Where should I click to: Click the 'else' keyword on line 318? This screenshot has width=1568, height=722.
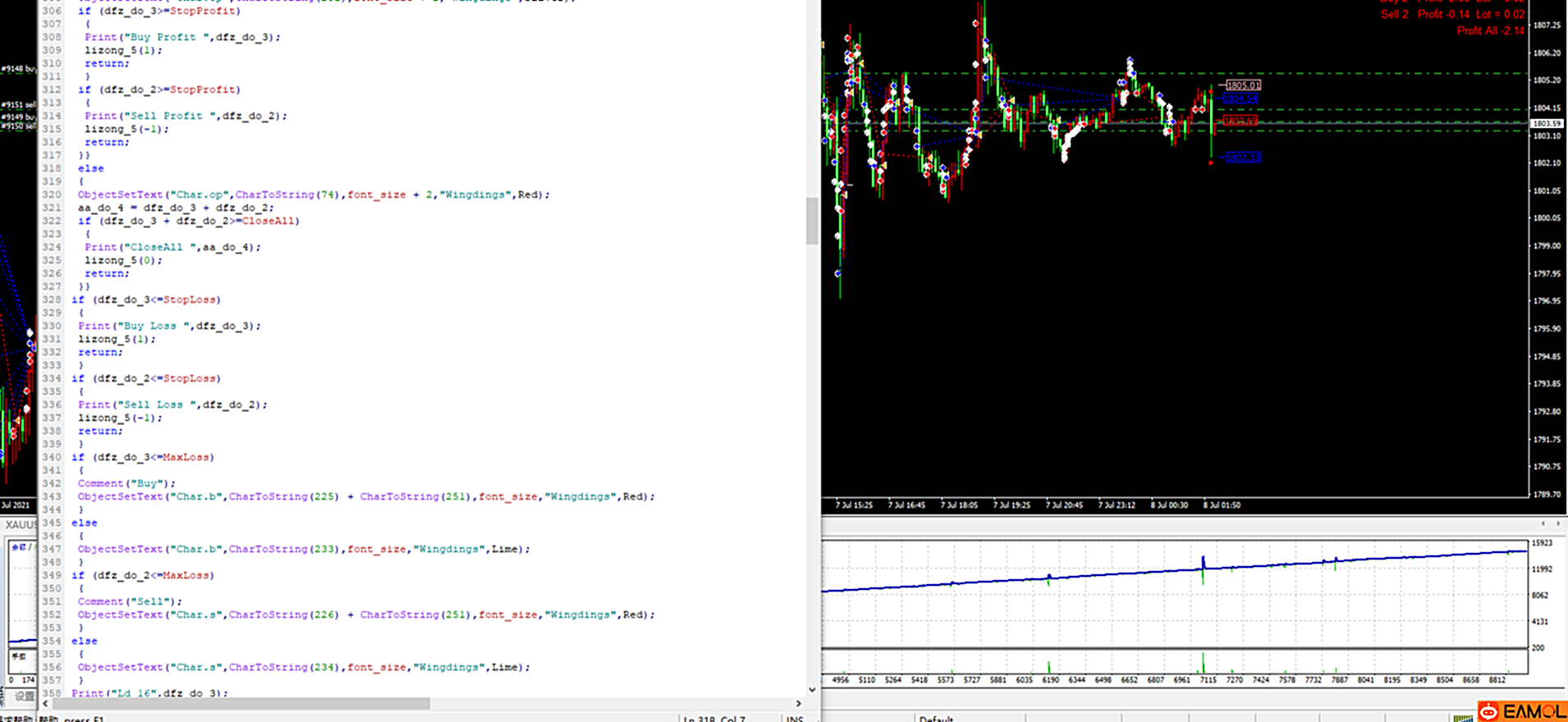pyautogui.click(x=90, y=168)
